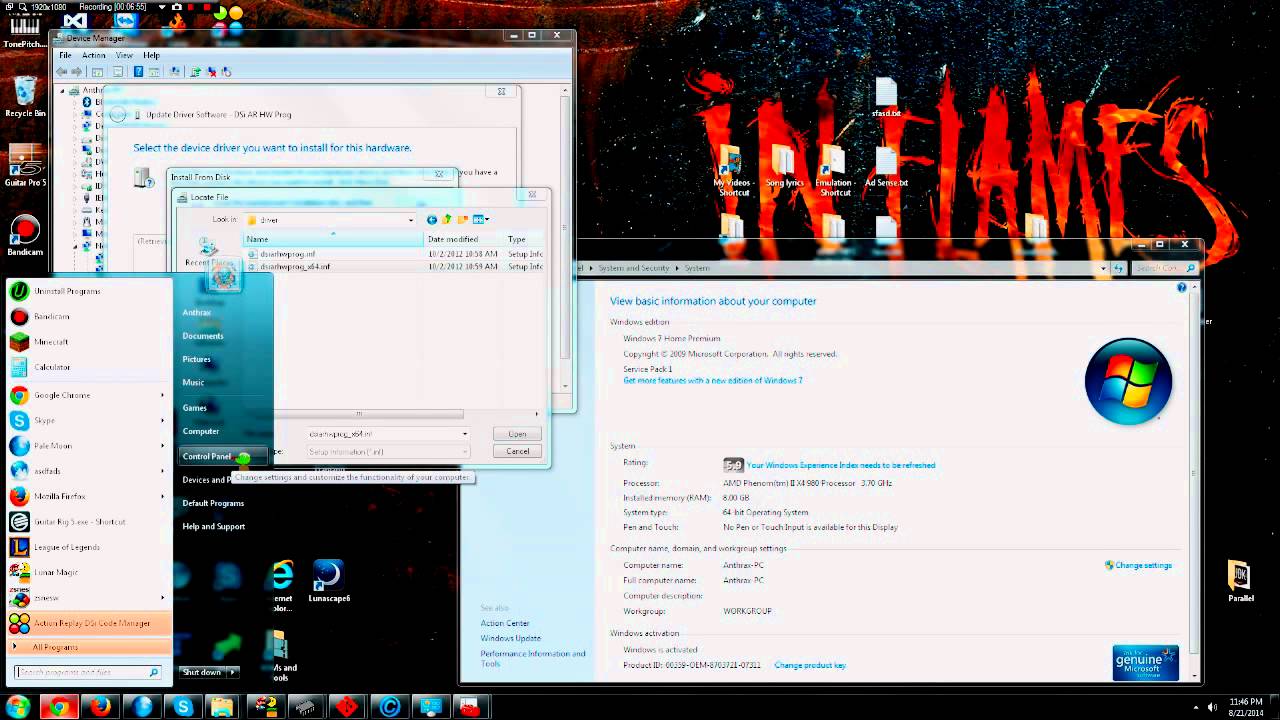Click Chrome icon on the taskbar
This screenshot has width=1280, height=720.
point(59,707)
